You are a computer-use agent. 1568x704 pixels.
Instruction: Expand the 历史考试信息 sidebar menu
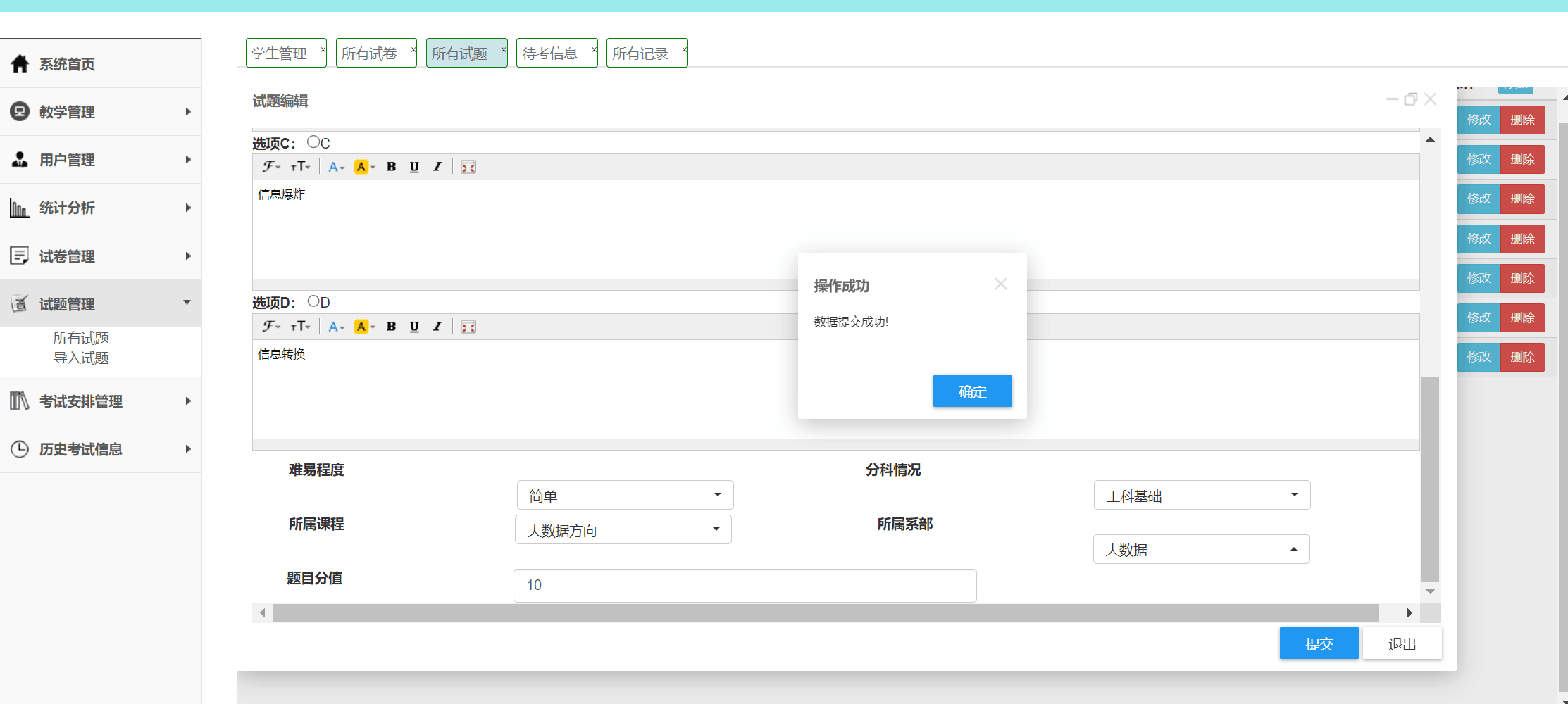(188, 448)
